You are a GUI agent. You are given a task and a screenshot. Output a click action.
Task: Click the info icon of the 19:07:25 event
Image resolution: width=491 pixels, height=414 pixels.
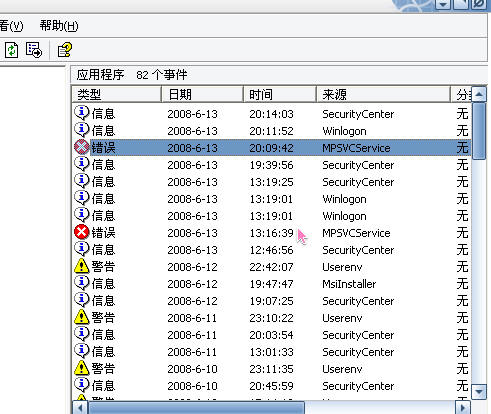pos(82,300)
